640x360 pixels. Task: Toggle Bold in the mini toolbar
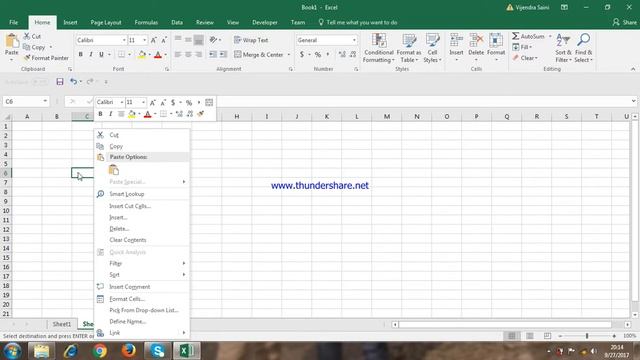click(x=100, y=114)
